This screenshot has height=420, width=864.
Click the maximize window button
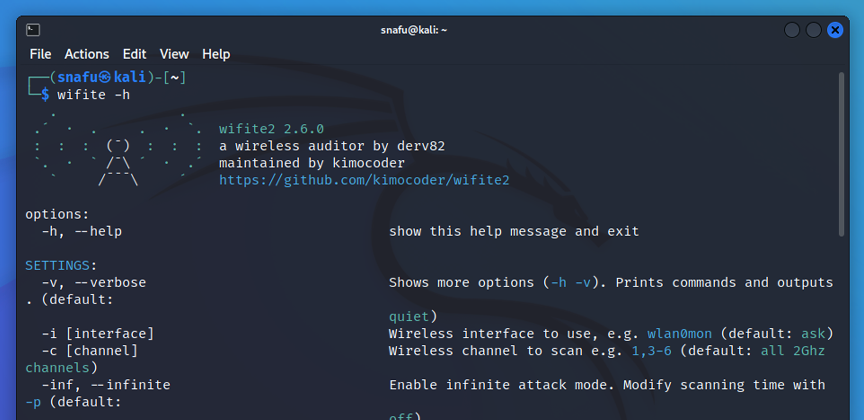click(x=813, y=30)
